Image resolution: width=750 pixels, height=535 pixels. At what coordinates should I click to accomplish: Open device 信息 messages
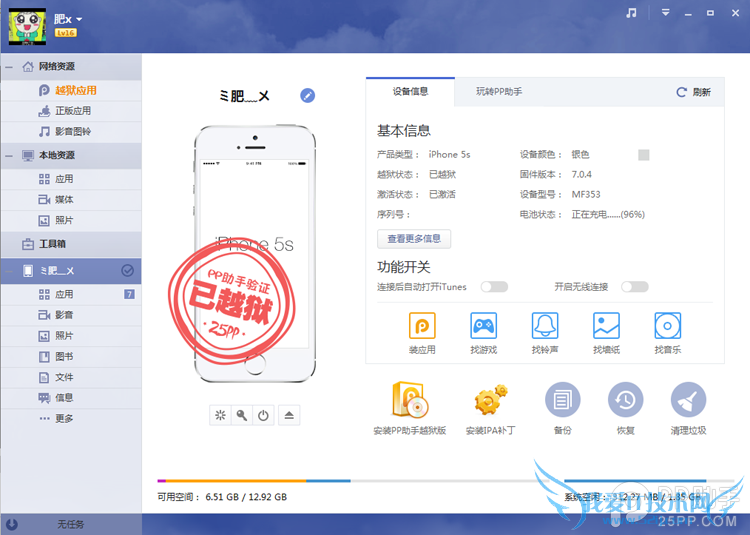(71, 398)
